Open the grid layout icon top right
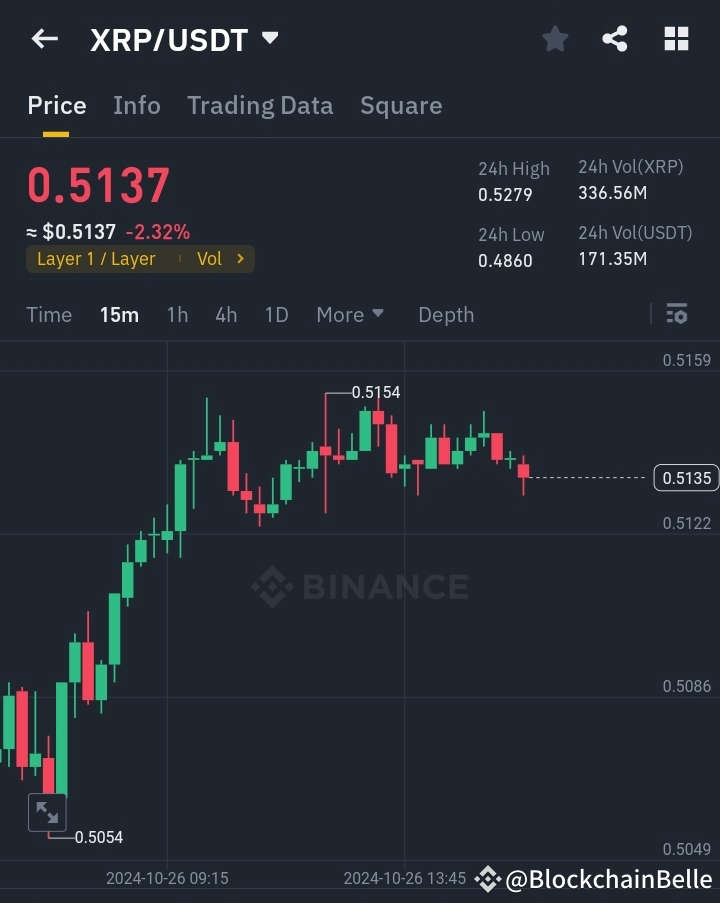Image resolution: width=720 pixels, height=903 pixels. pos(676,38)
